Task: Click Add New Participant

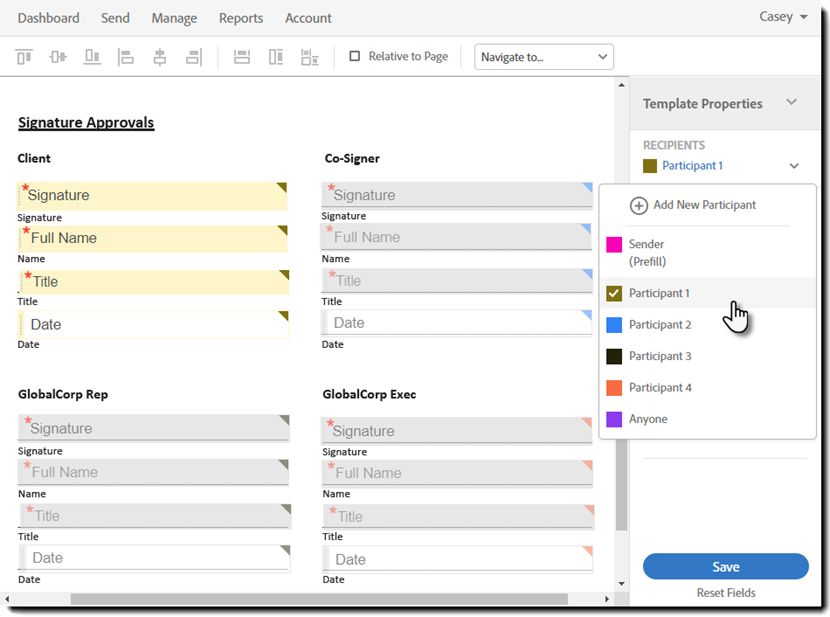Action: [x=704, y=205]
